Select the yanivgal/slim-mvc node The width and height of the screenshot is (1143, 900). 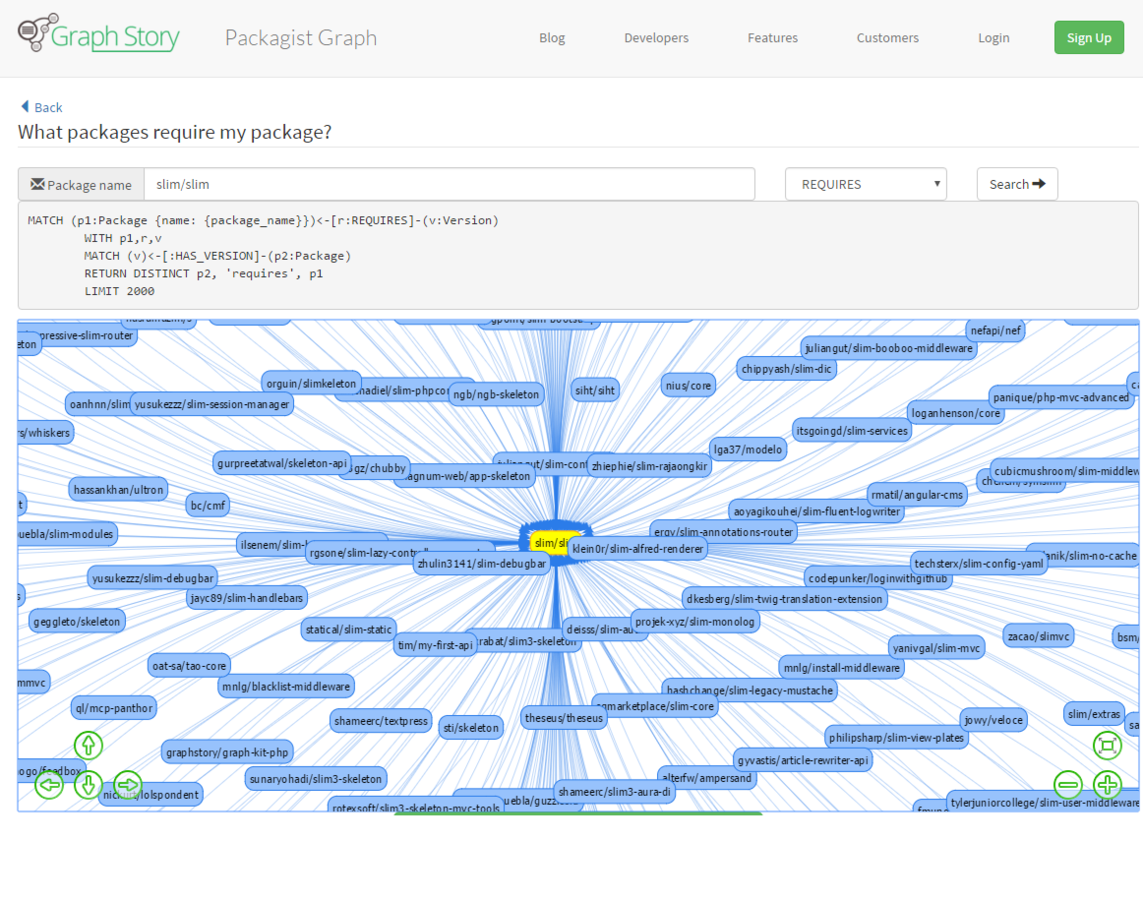pyautogui.click(x=936, y=648)
